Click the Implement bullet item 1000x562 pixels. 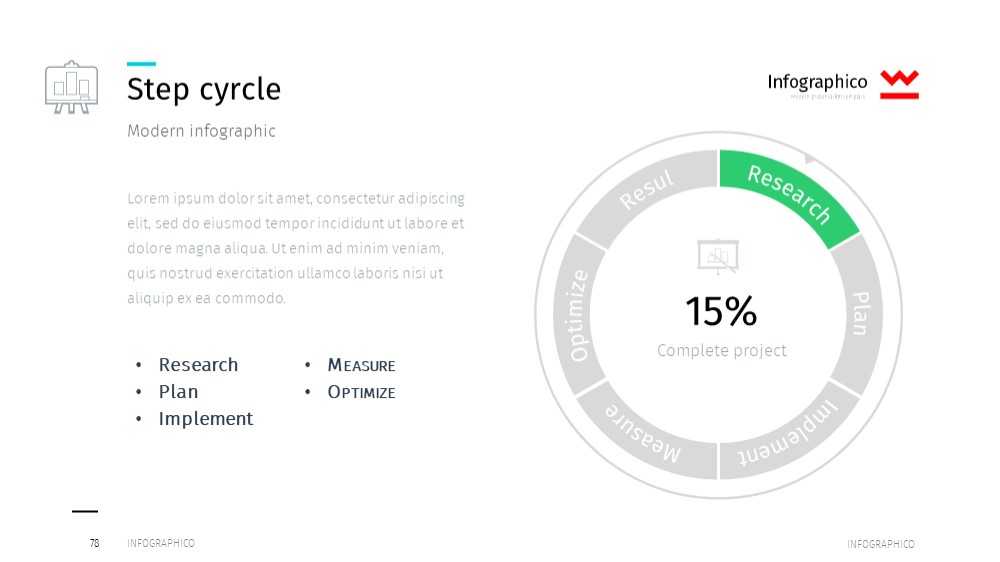[206, 418]
